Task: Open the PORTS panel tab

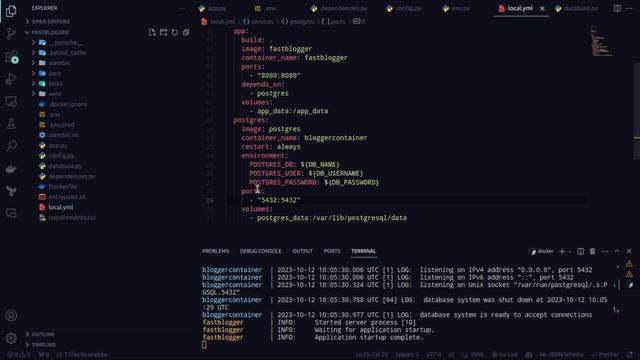Action: click(332, 251)
